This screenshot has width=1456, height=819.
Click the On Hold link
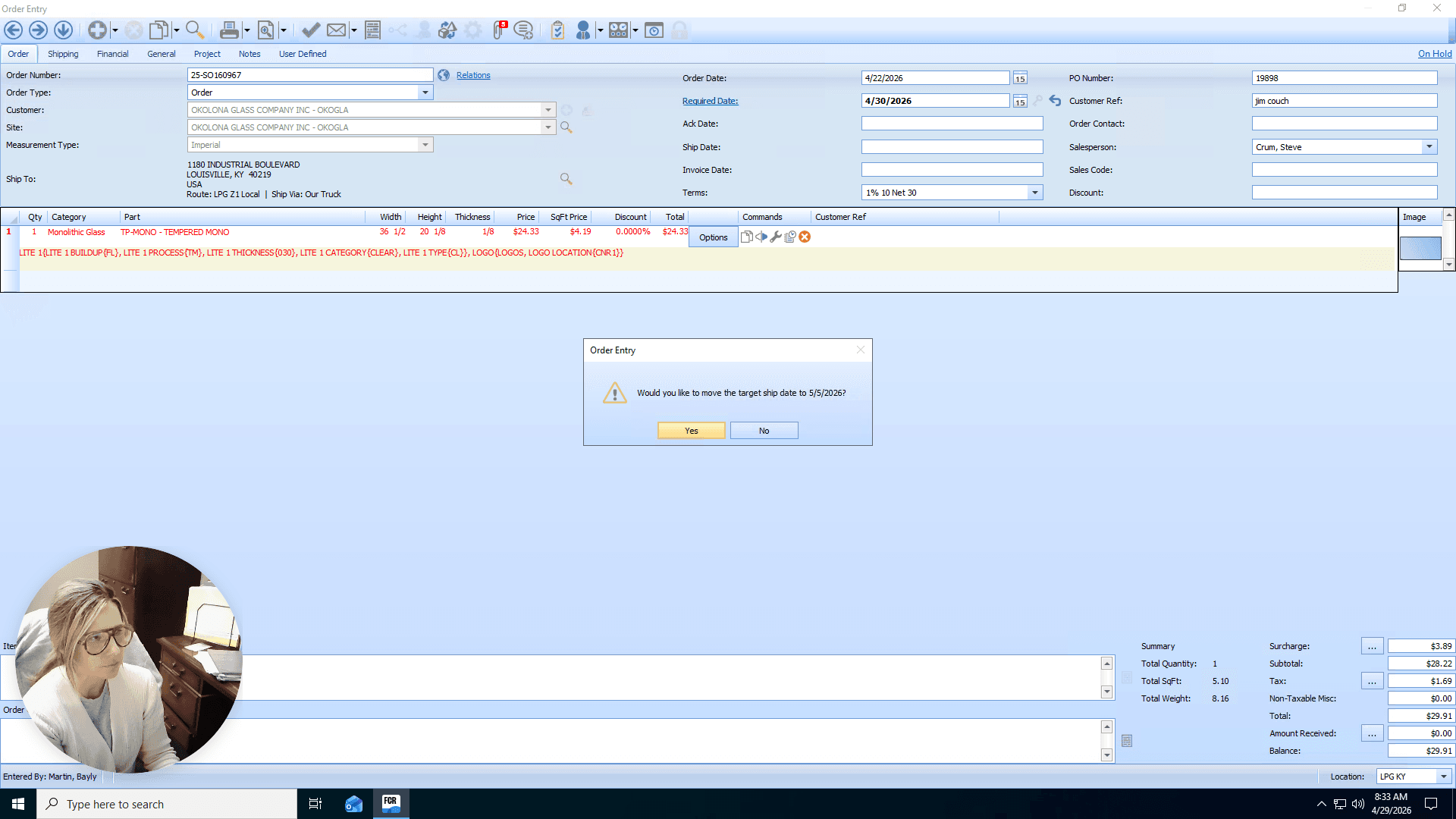pos(1435,54)
